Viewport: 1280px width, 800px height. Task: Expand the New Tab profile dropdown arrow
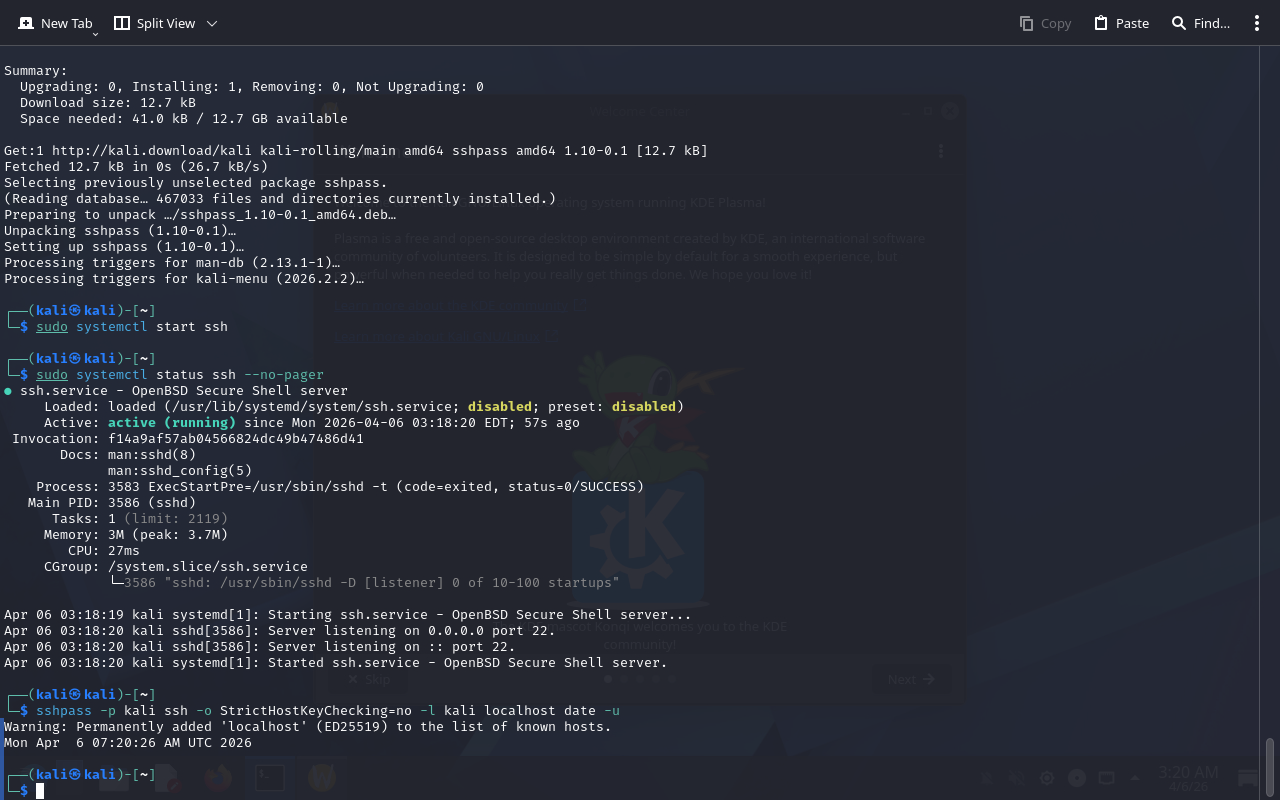pyautogui.click(x=95, y=34)
